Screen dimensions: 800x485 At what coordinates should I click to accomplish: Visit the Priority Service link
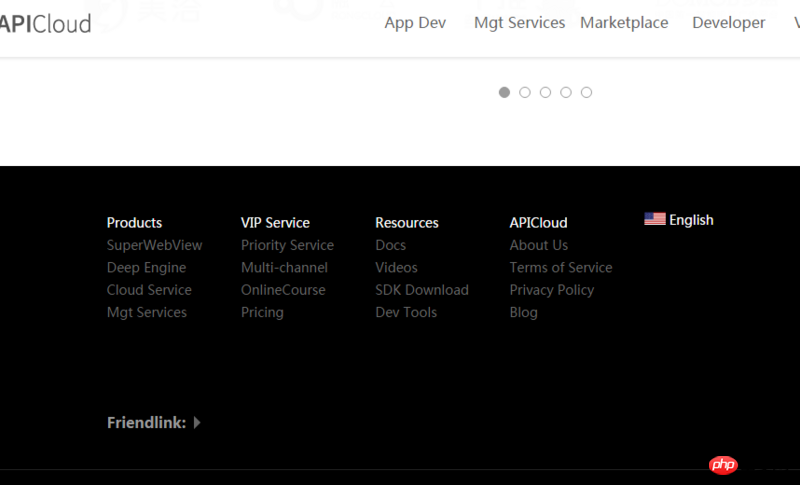click(287, 245)
